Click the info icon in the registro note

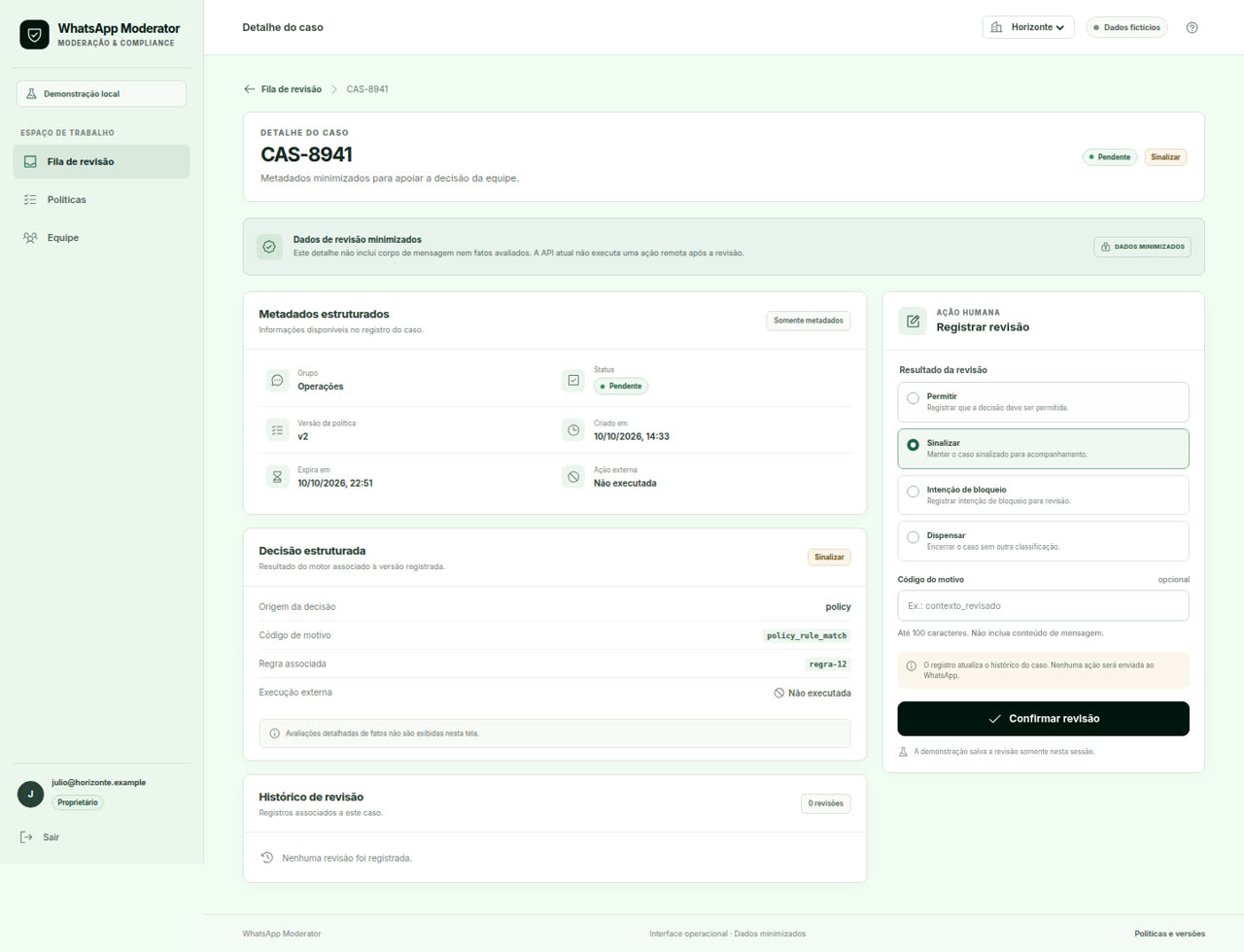[x=911, y=666]
